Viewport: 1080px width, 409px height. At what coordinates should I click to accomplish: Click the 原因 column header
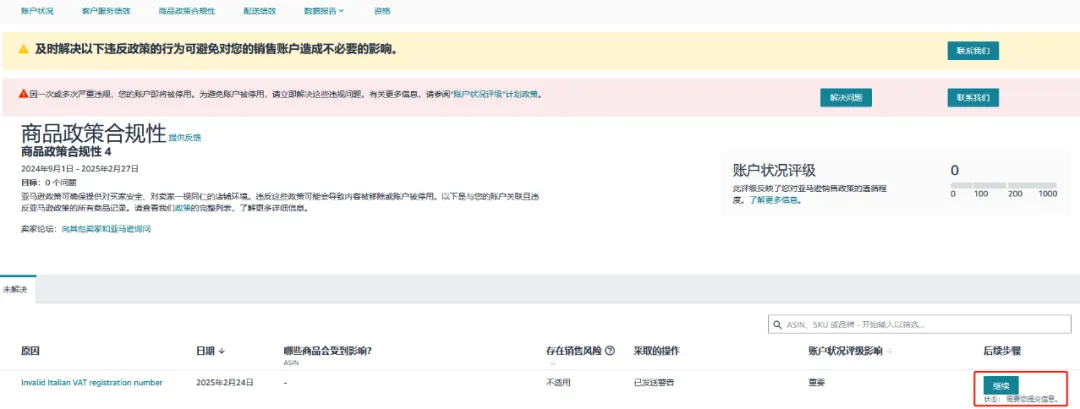[30, 350]
